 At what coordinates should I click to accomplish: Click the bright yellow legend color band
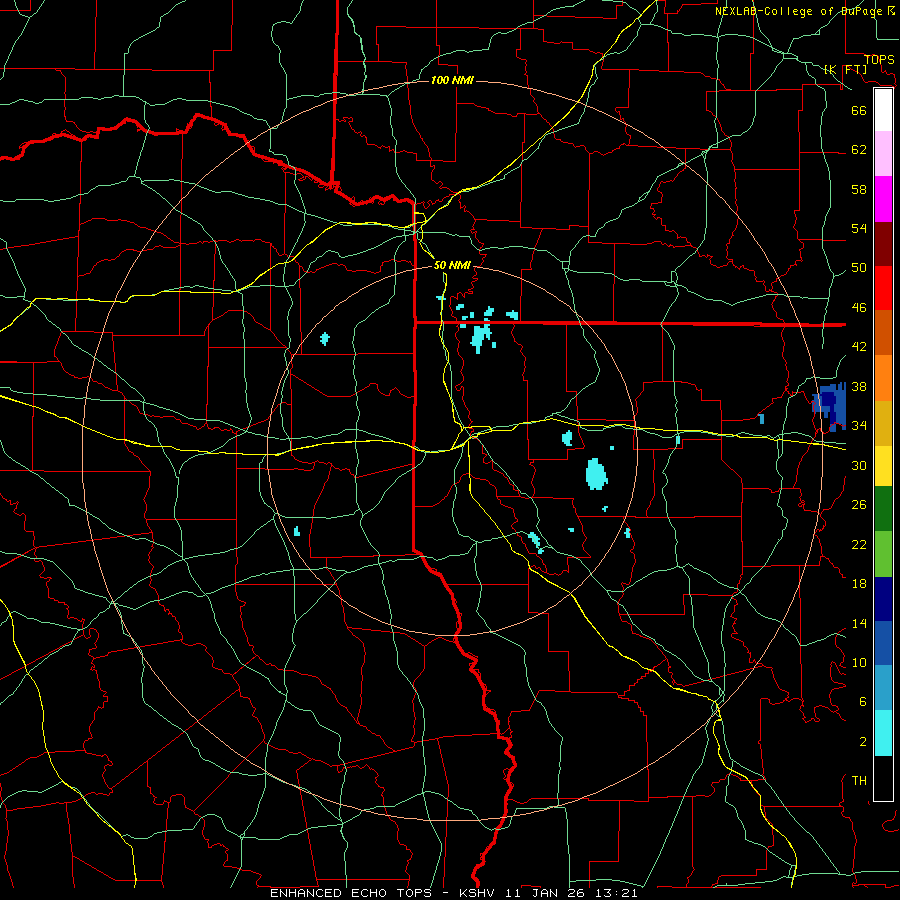tap(883, 466)
